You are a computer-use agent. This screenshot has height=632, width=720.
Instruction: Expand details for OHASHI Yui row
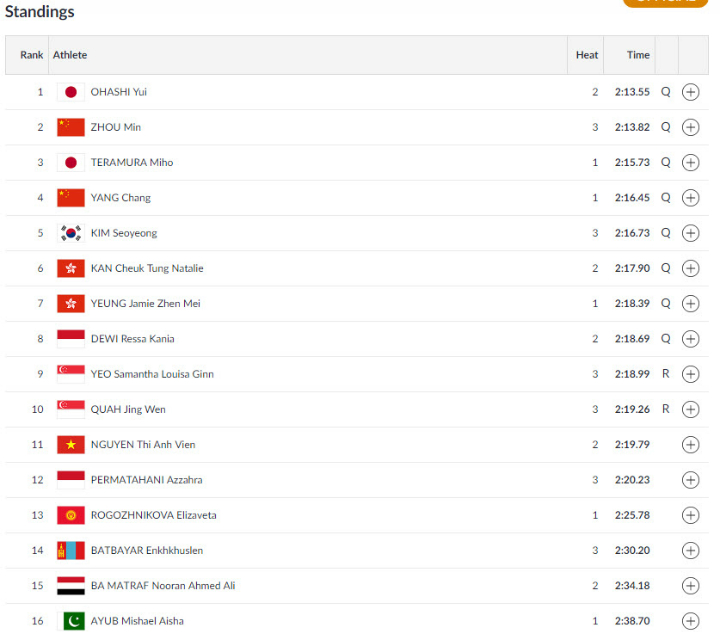690,92
